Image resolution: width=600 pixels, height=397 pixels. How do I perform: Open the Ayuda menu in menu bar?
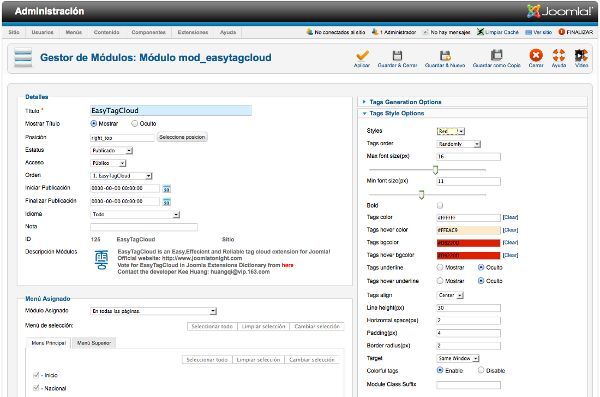click(228, 32)
